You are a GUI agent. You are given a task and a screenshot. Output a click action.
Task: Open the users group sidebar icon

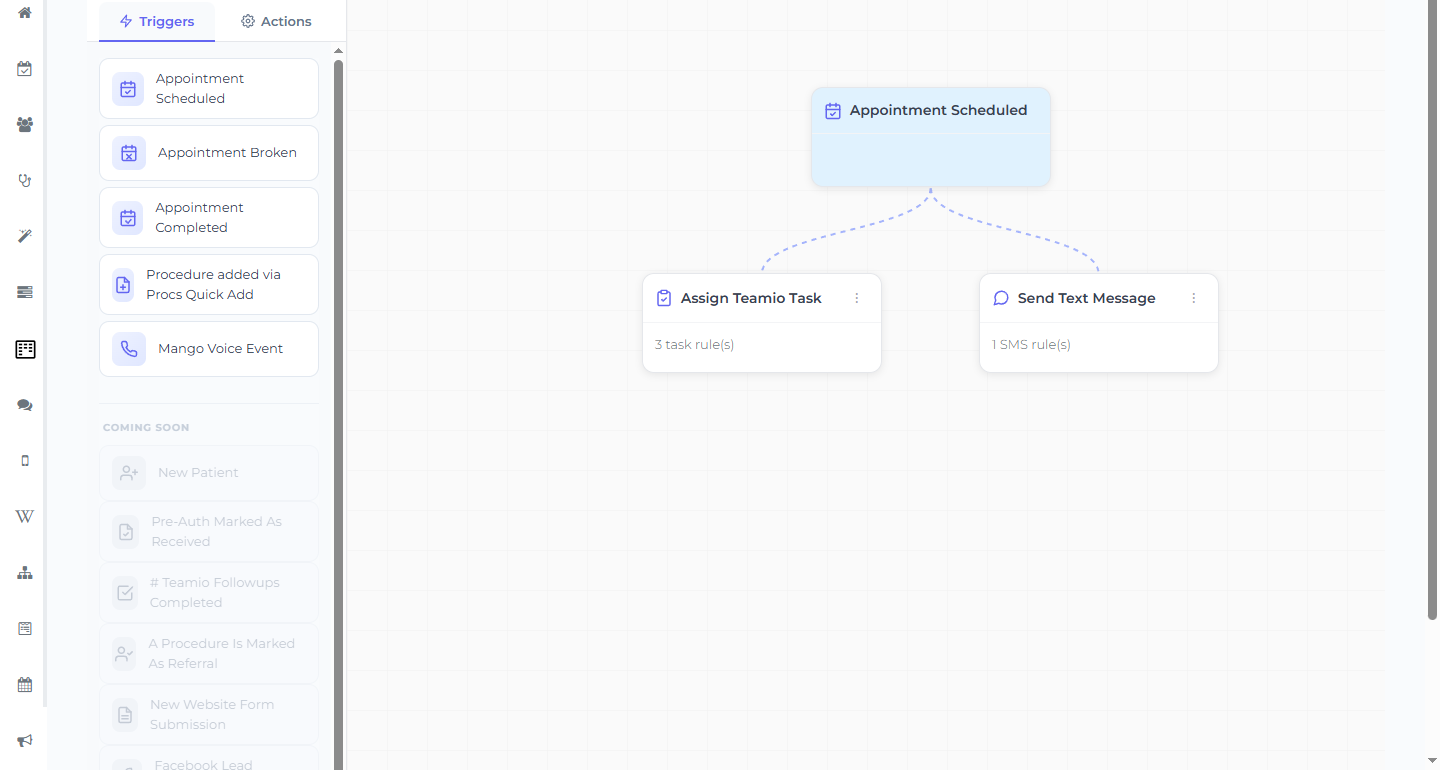(x=25, y=125)
